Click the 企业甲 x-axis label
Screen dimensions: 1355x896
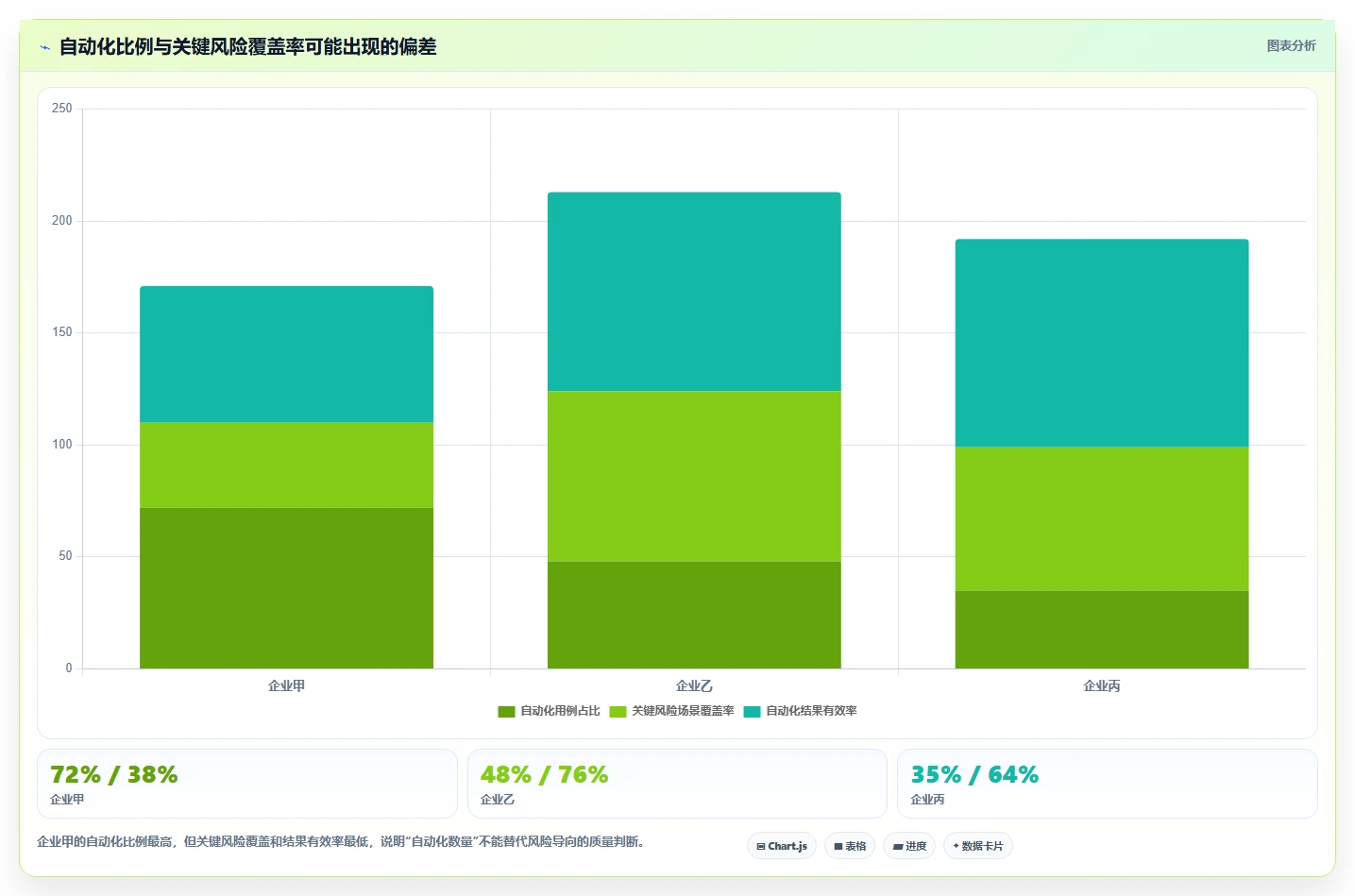pyautogui.click(x=286, y=685)
